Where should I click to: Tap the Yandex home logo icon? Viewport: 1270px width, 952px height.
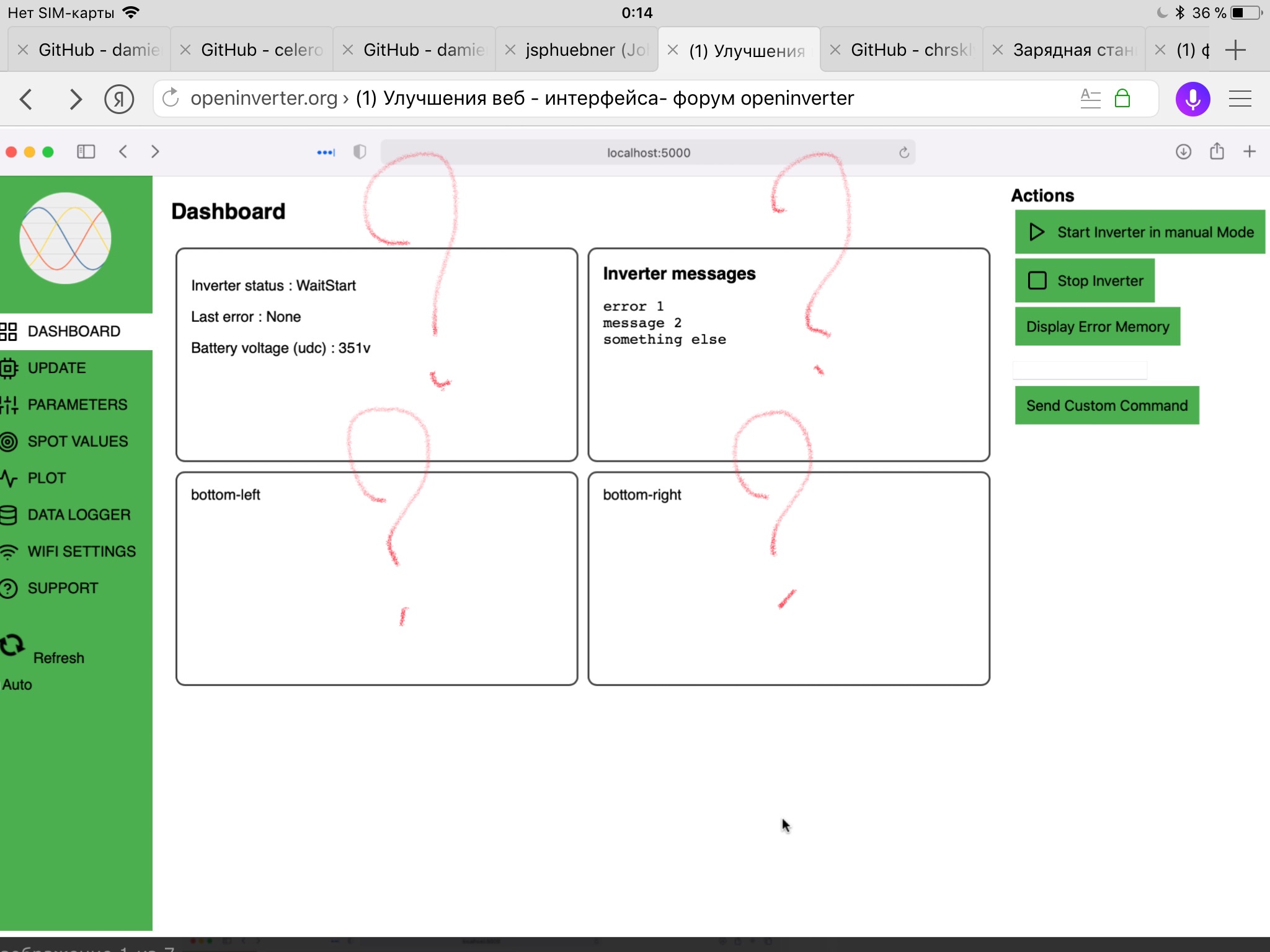(119, 99)
